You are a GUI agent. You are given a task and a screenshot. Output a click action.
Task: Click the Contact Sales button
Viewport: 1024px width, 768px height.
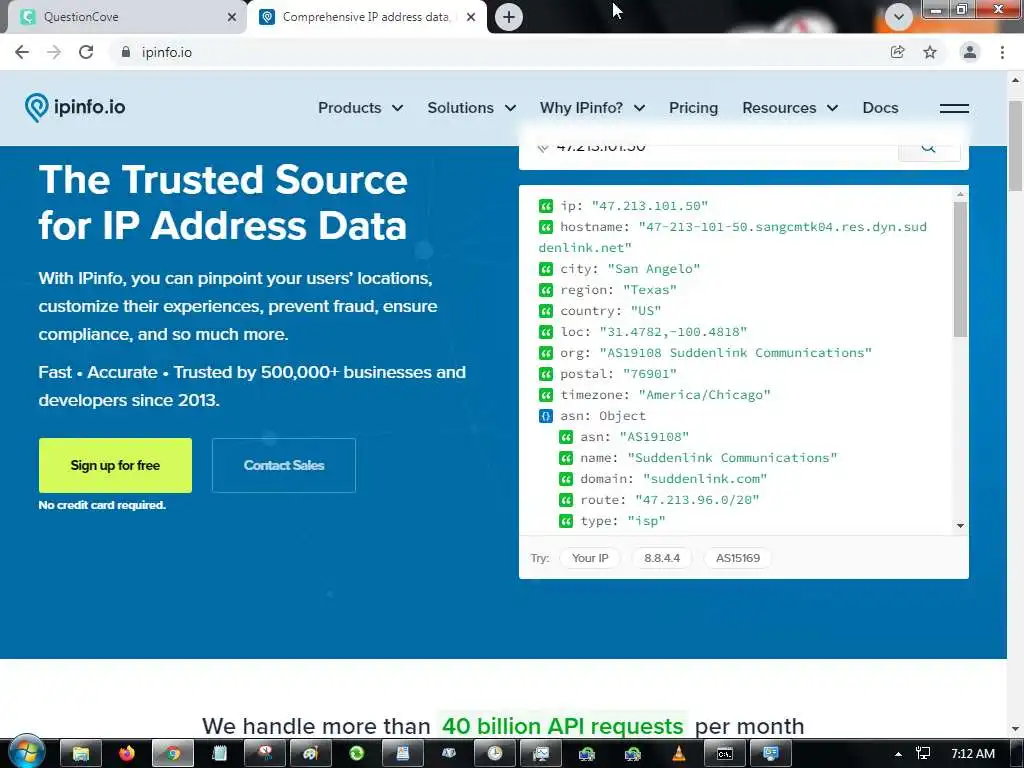[x=283, y=465]
